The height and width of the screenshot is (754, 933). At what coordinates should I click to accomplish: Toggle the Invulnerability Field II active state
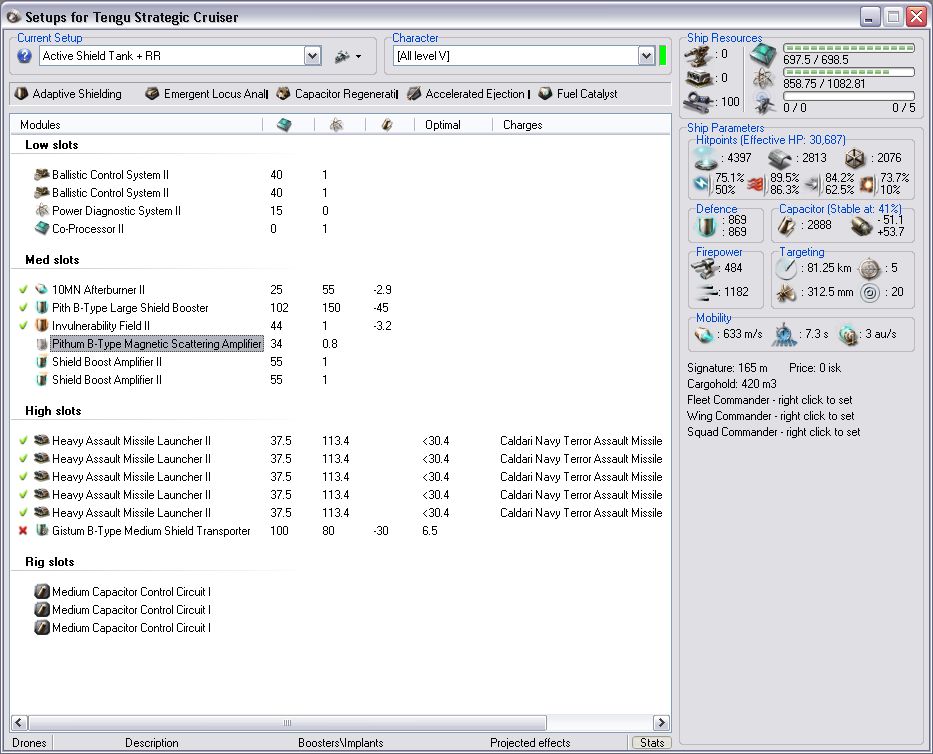(x=23, y=326)
